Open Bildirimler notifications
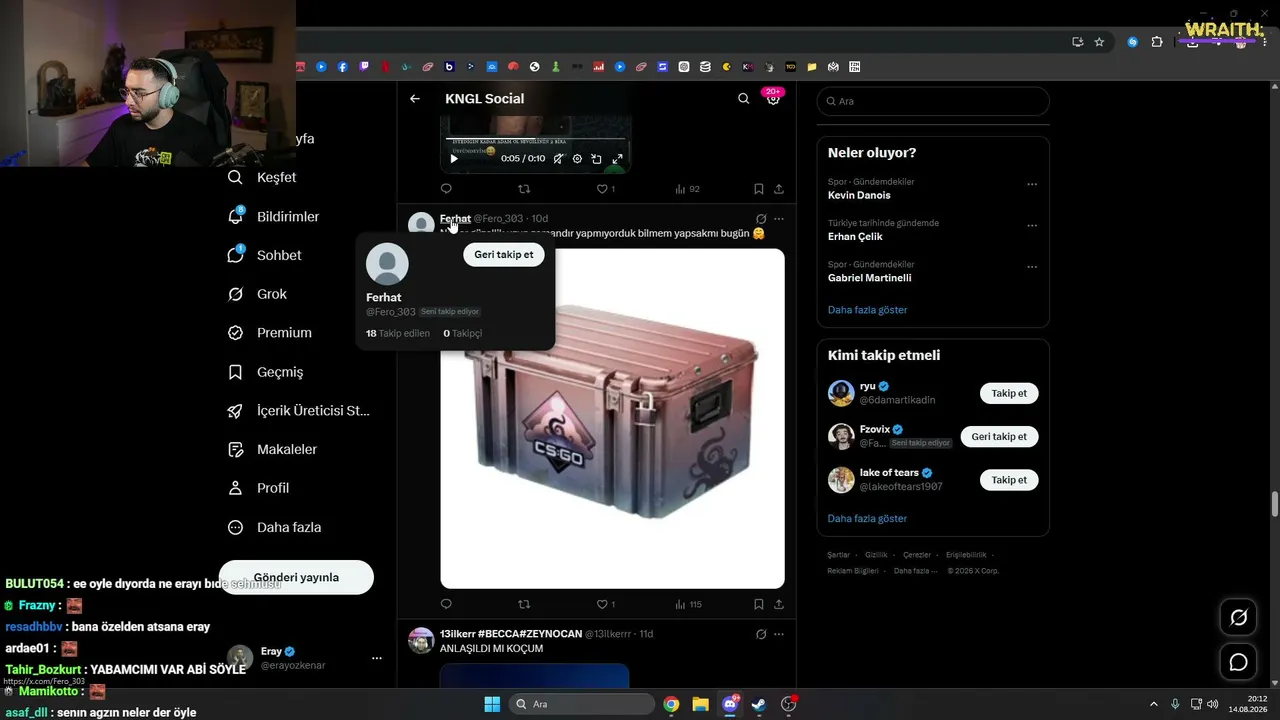The height and width of the screenshot is (720, 1280). click(274, 216)
